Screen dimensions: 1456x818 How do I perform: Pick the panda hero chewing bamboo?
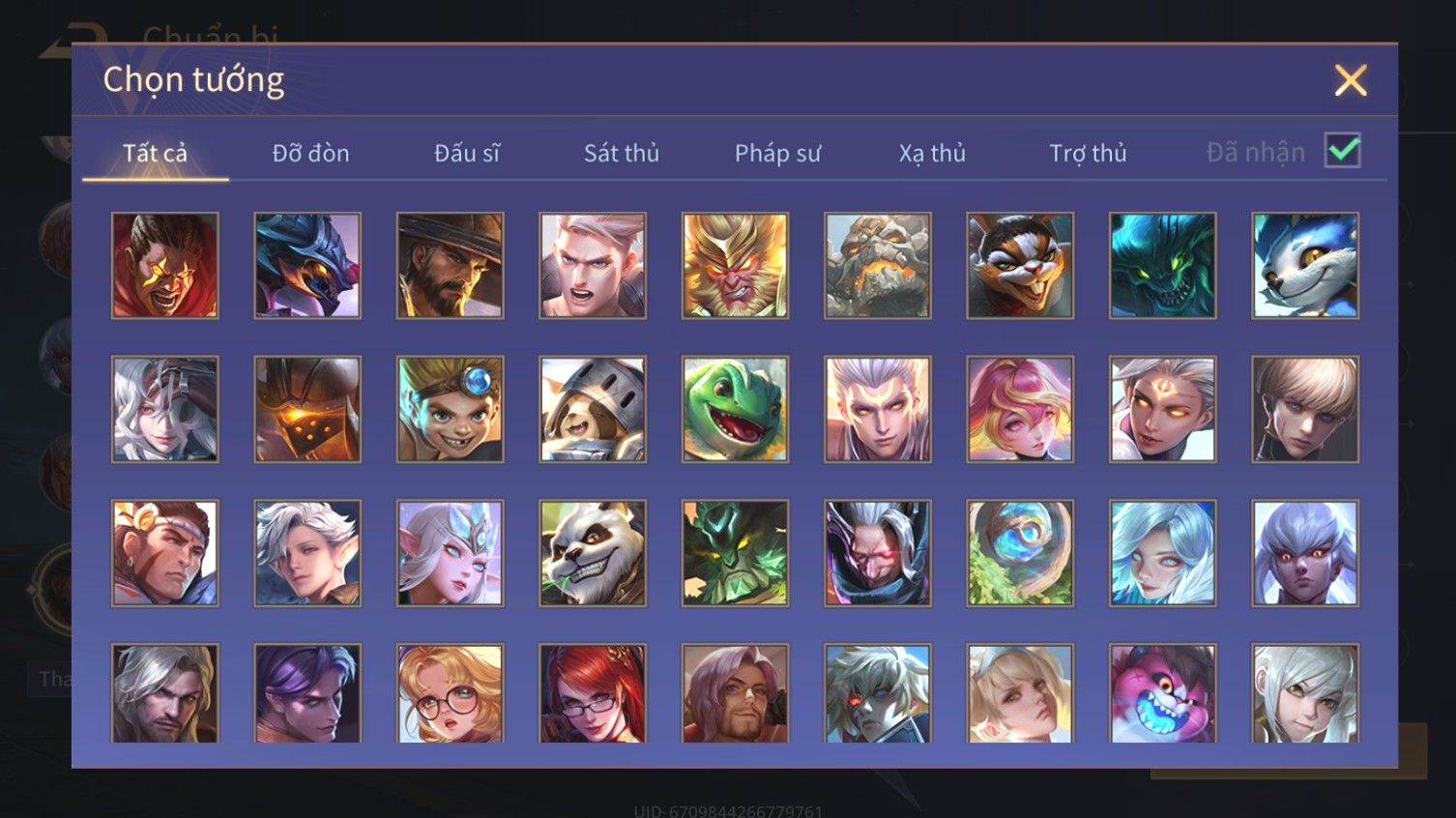pos(593,553)
